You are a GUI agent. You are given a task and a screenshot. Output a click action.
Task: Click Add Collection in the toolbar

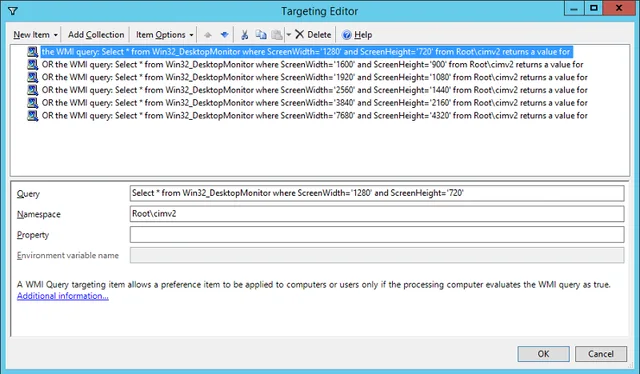tap(96, 35)
